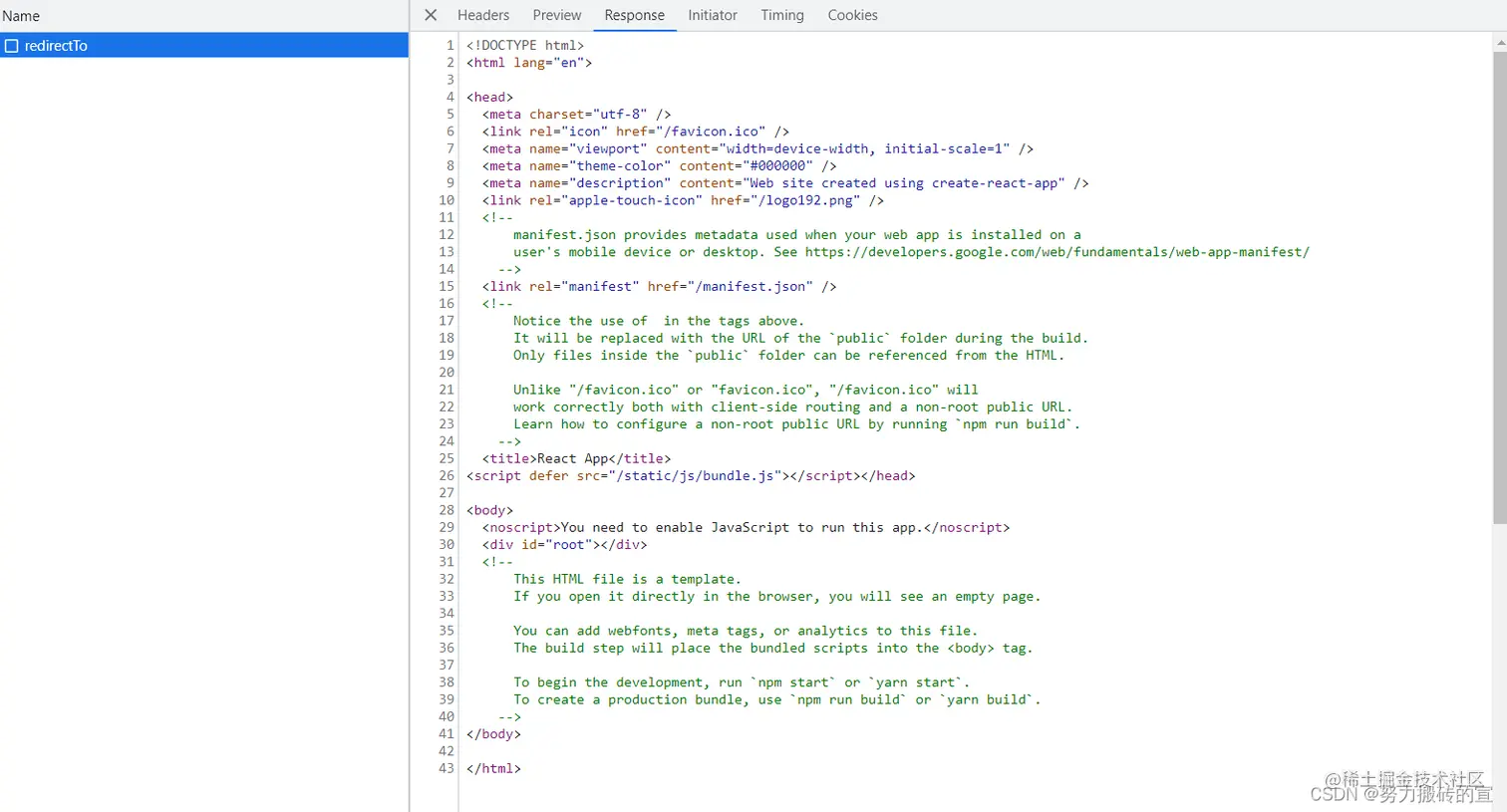
Task: Open the Initiator tab
Action: pos(713,15)
